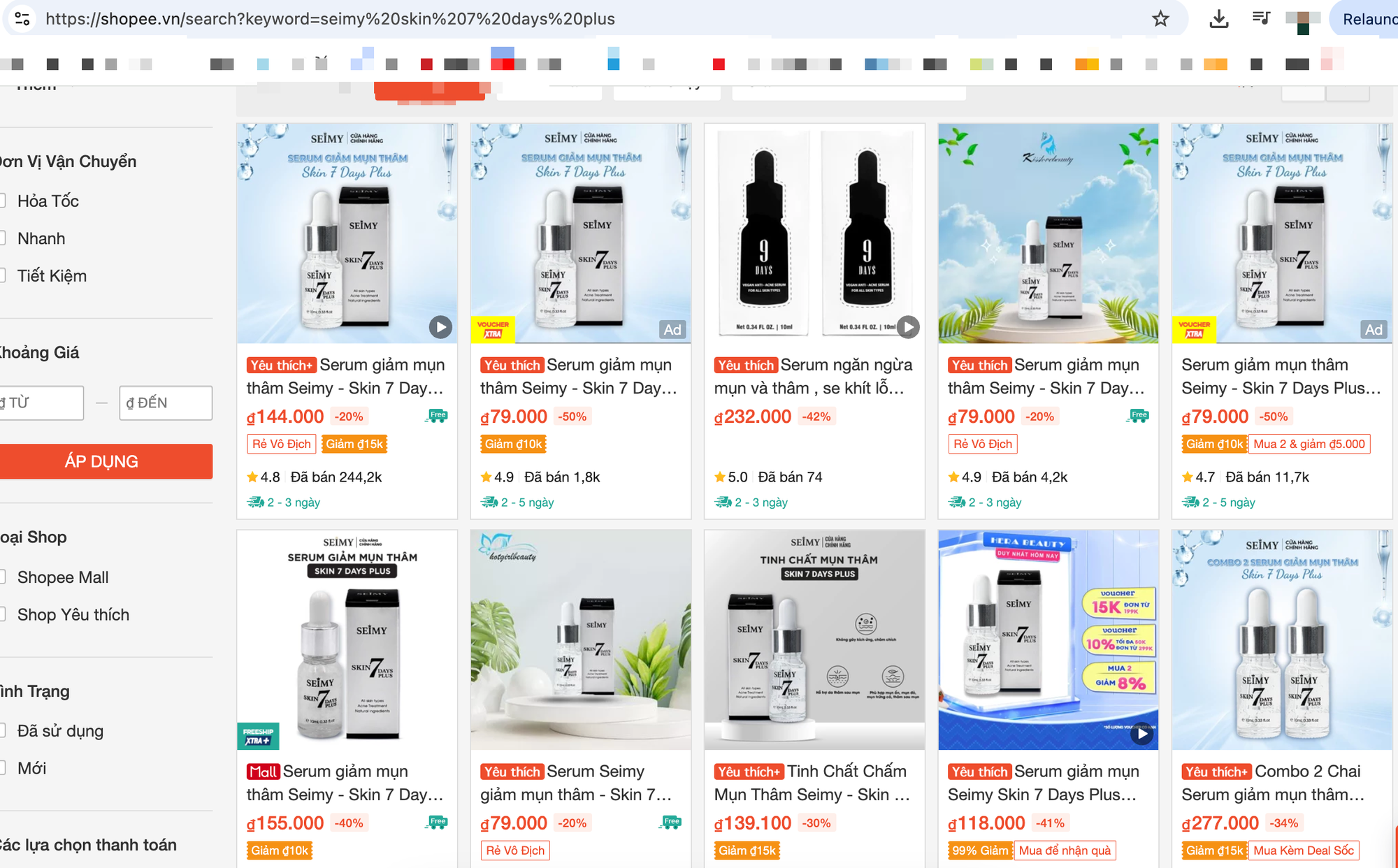This screenshot has width=1398, height=868.
Task: Play video on the 9 Days serum product
Action: (x=908, y=326)
